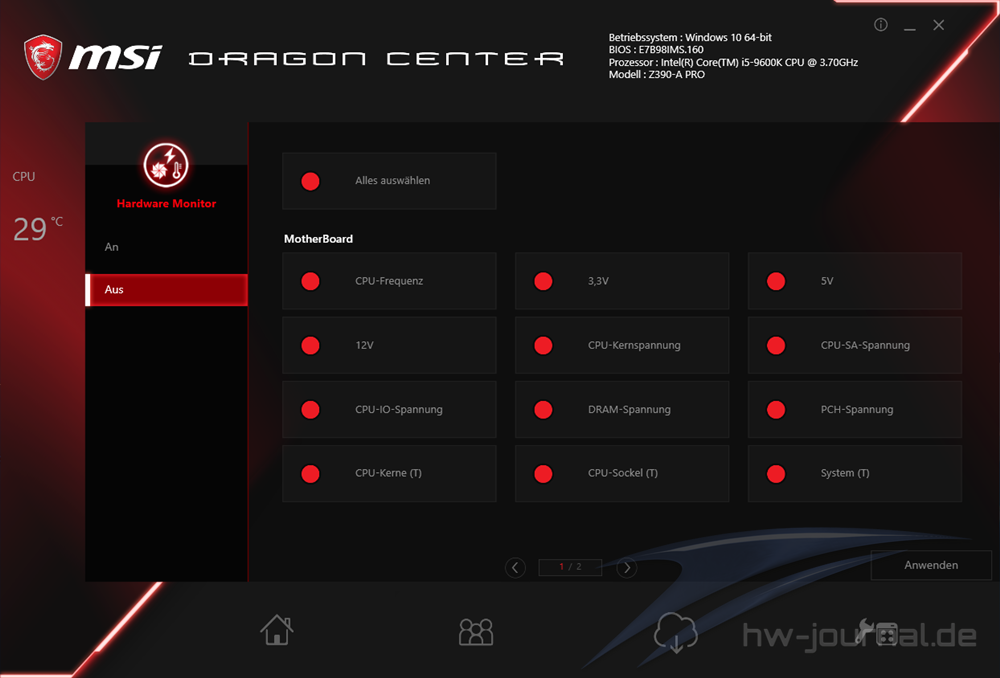The image size is (1000, 678).
Task: Click the Anwenden button
Action: (931, 565)
